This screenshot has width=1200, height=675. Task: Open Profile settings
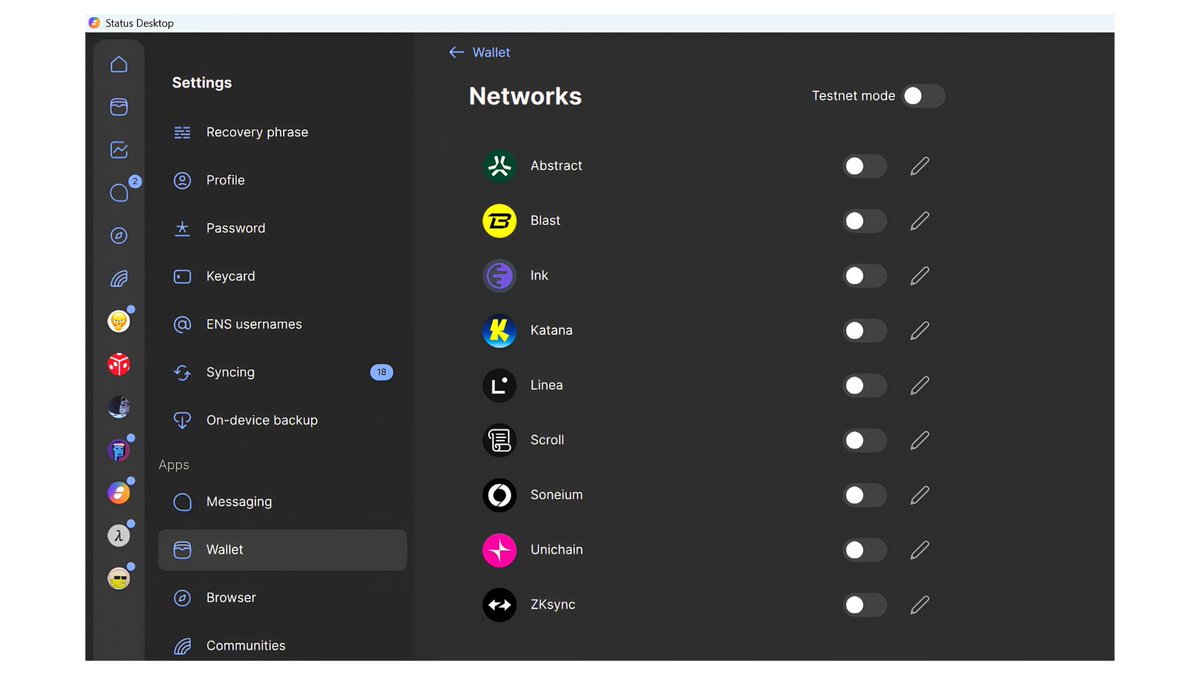pyautogui.click(x=283, y=180)
